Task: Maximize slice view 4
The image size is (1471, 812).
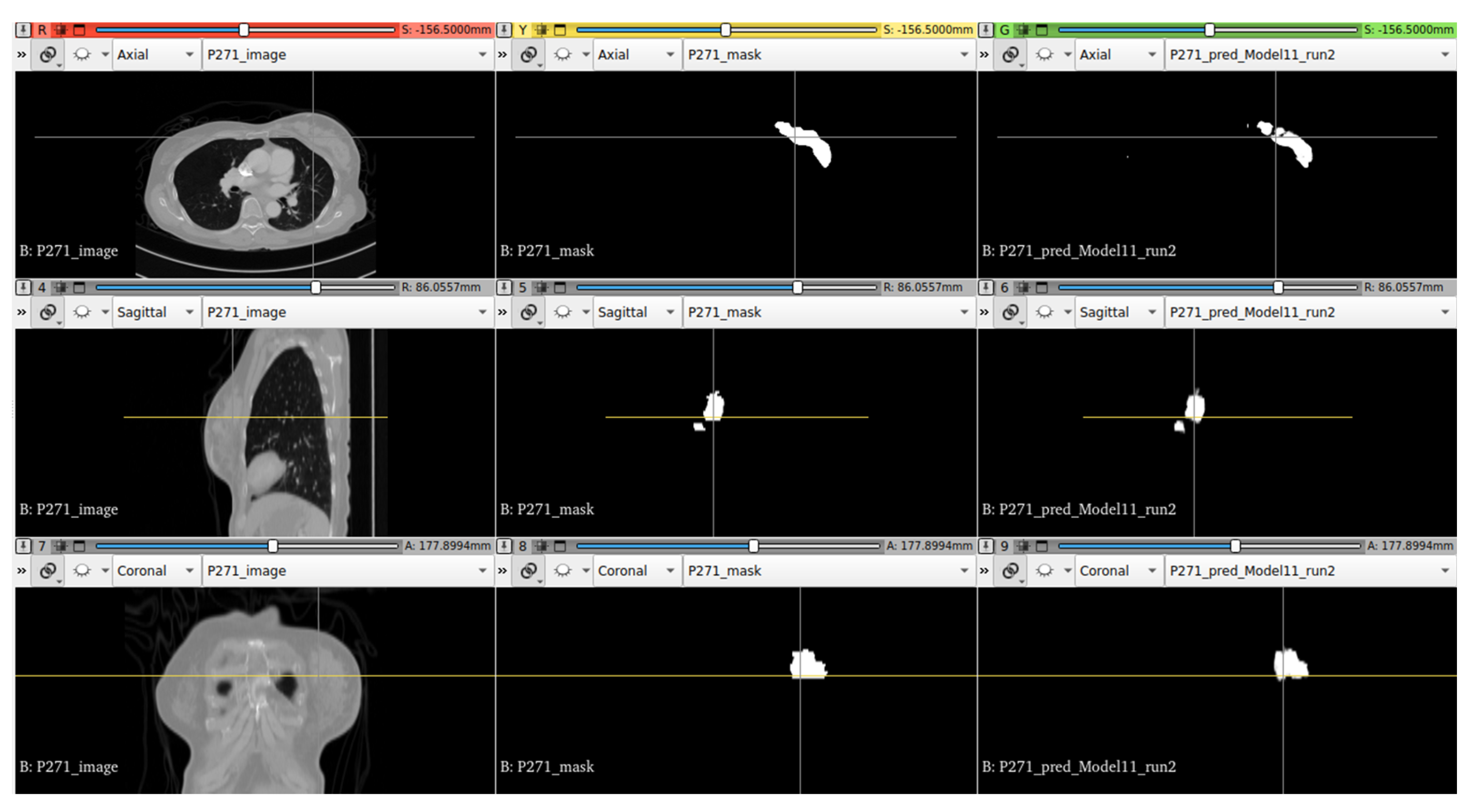Action: [x=79, y=287]
